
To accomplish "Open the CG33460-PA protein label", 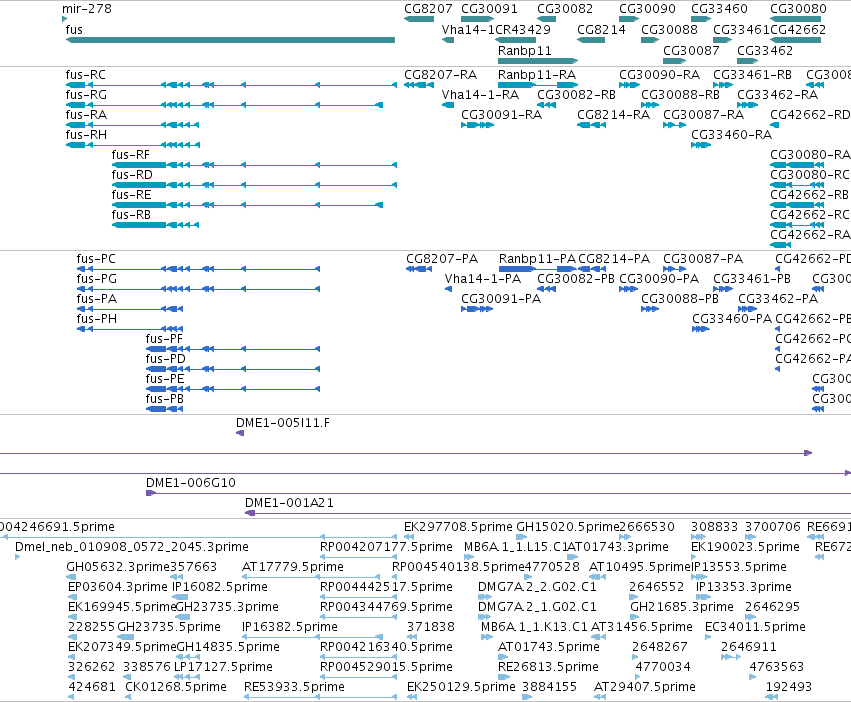I will (732, 319).
